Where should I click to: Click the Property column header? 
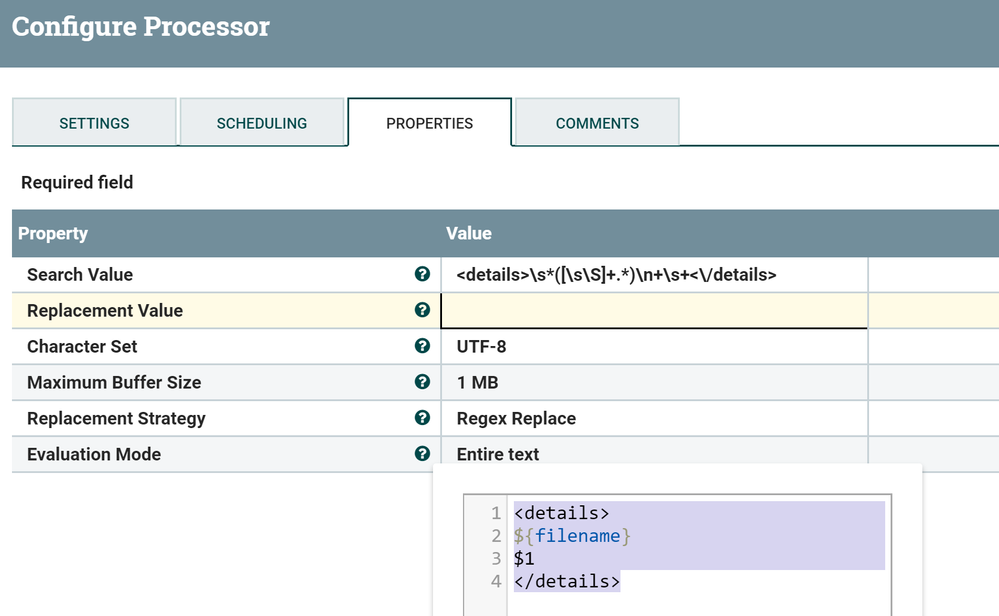click(53, 234)
